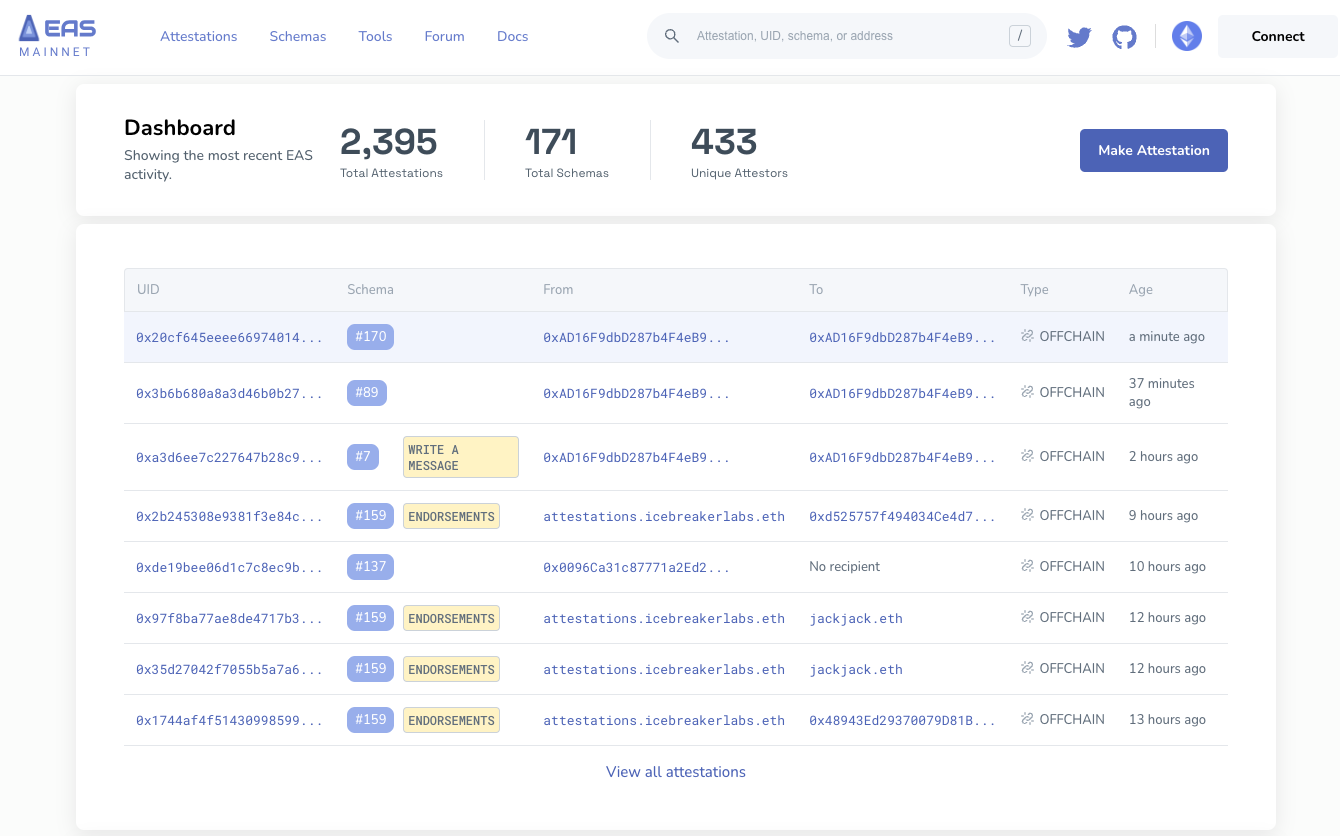Click the Connect button

coord(1277,36)
